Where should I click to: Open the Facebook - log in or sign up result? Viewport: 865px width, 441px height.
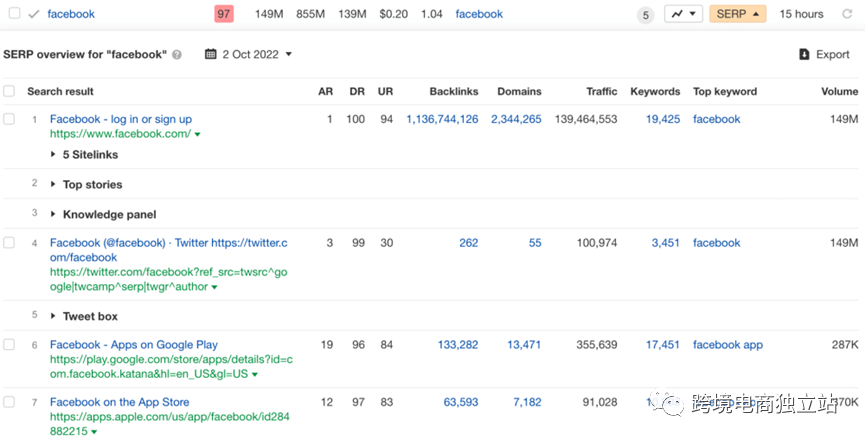[x=121, y=119]
